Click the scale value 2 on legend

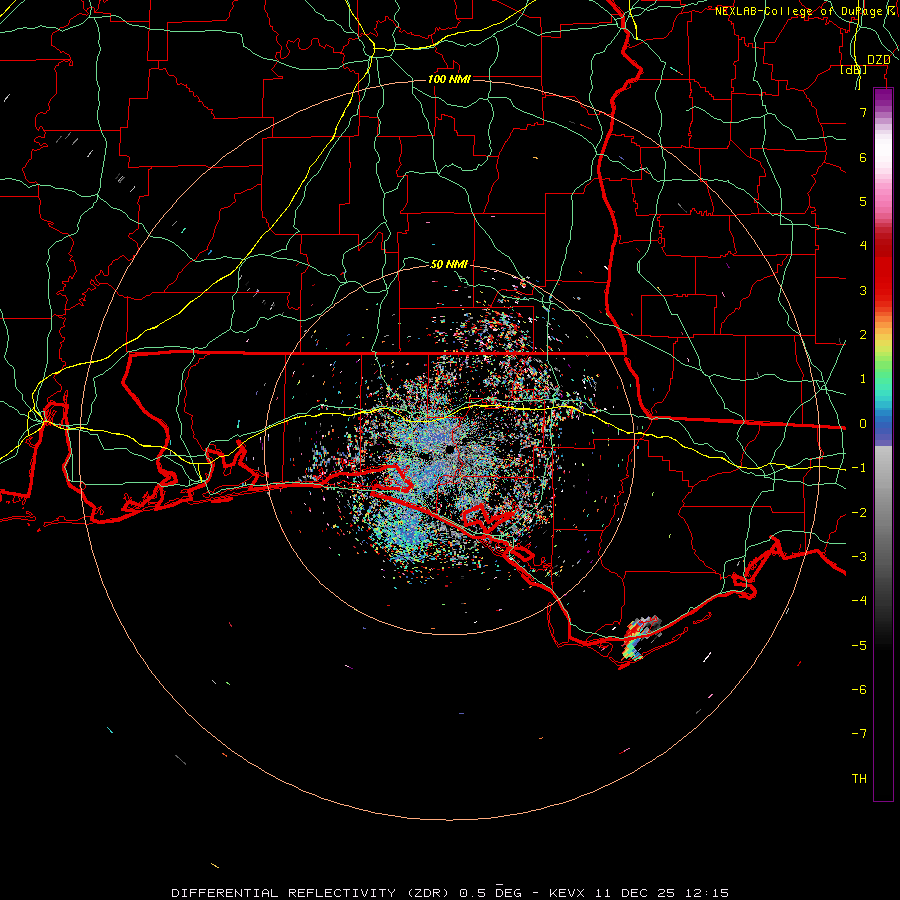click(x=863, y=335)
